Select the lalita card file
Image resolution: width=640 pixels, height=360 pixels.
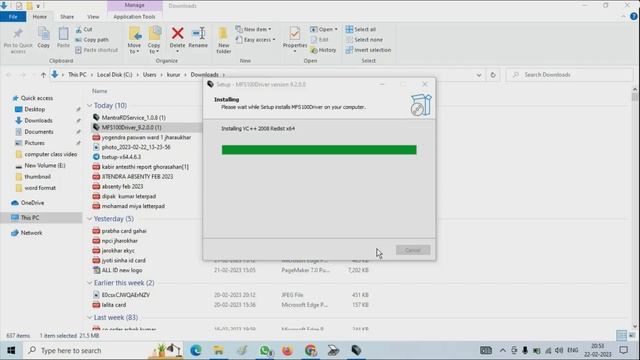coord(114,305)
